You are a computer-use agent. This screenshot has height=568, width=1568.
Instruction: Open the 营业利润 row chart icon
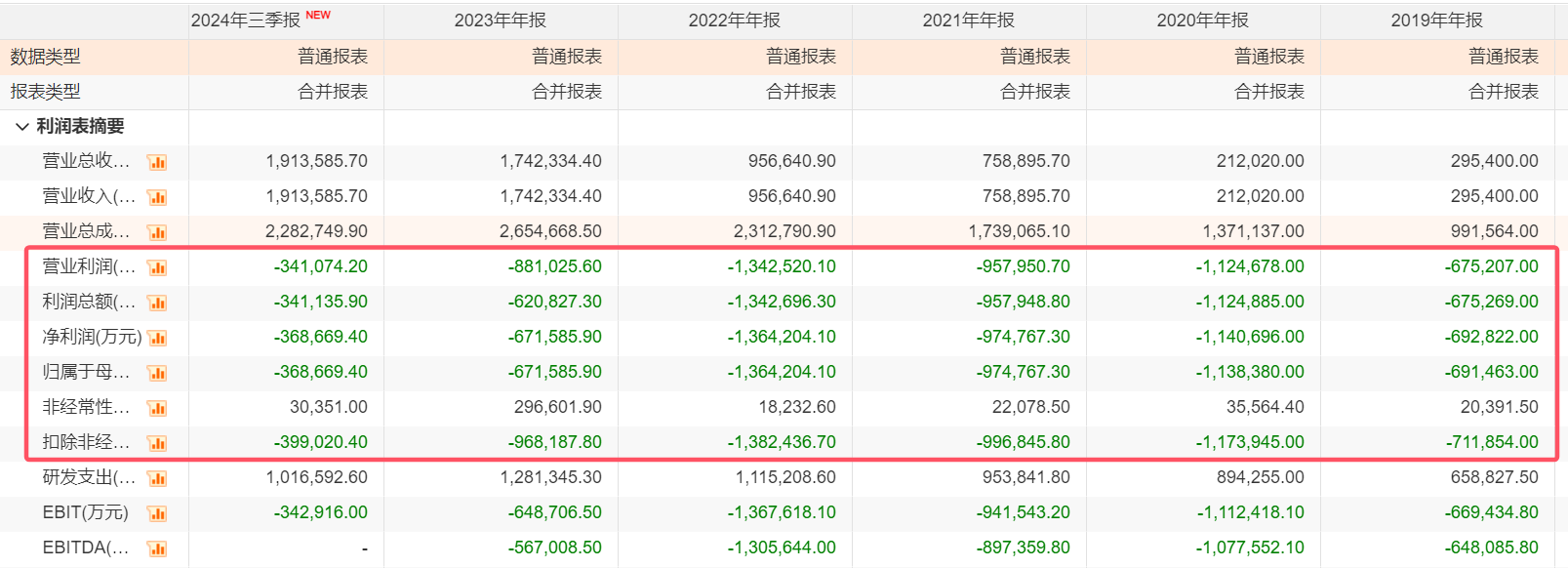157,267
